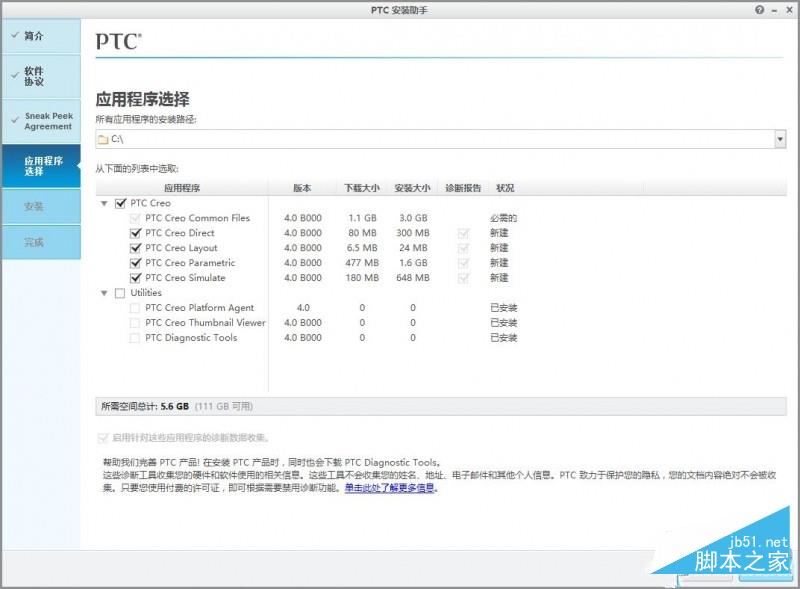800x589 pixels.
Task: Select the PTC Creo Simulate row label
Action: pyautogui.click(x=185, y=278)
